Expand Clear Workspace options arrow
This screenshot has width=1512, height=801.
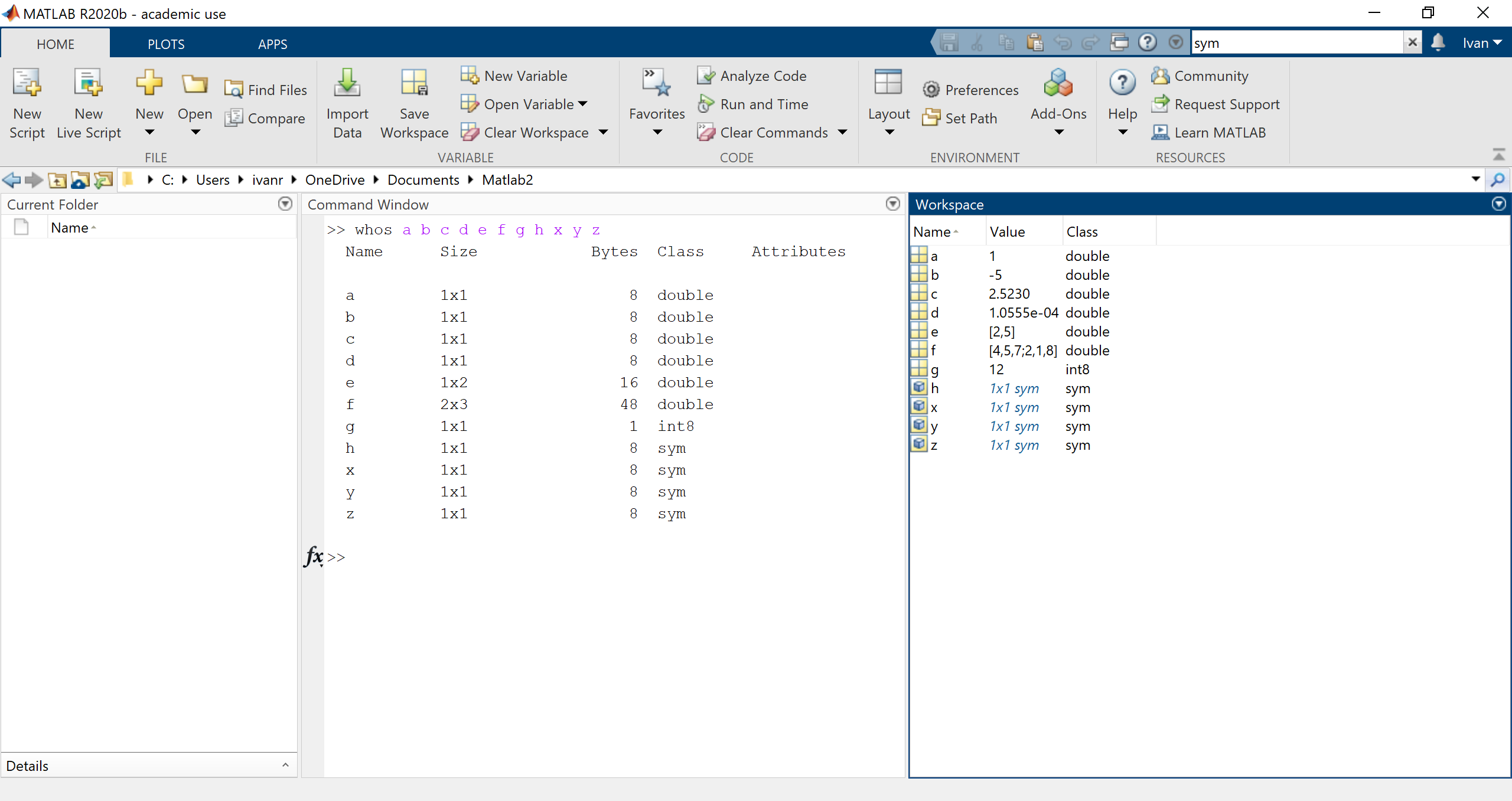pos(603,132)
